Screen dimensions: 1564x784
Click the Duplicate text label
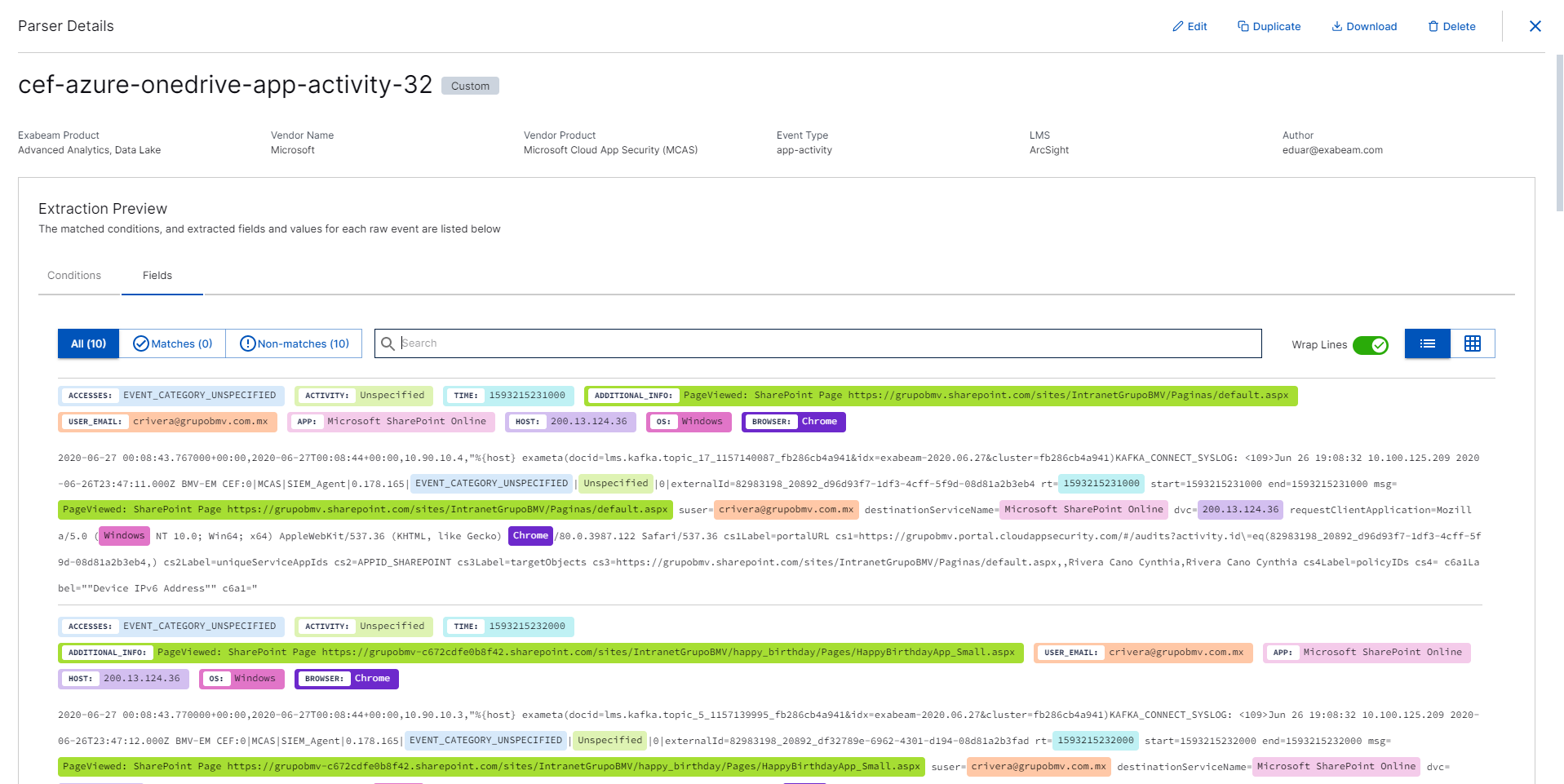click(x=1277, y=26)
